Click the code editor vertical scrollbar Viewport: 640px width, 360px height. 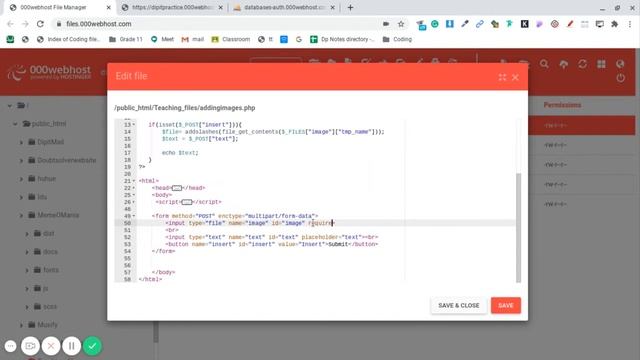518,228
